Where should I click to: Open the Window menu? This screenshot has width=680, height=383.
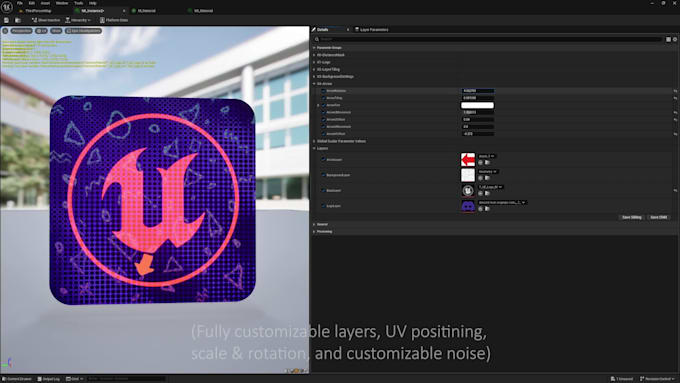[x=62, y=3]
